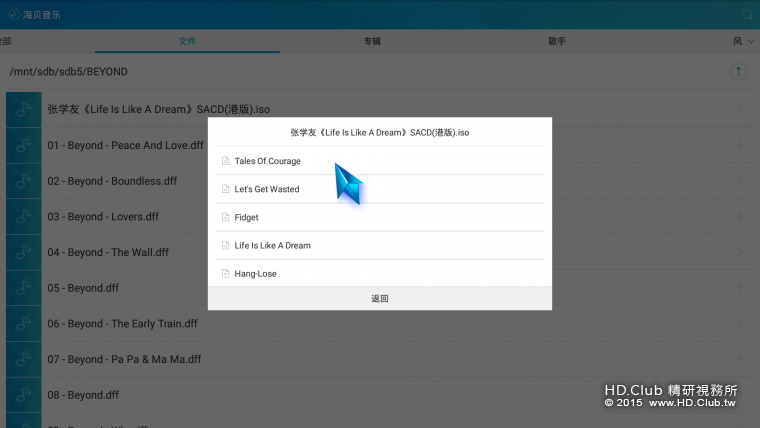Expand chevron on the Lovers.dff row
The height and width of the screenshot is (428, 760).
[740, 217]
